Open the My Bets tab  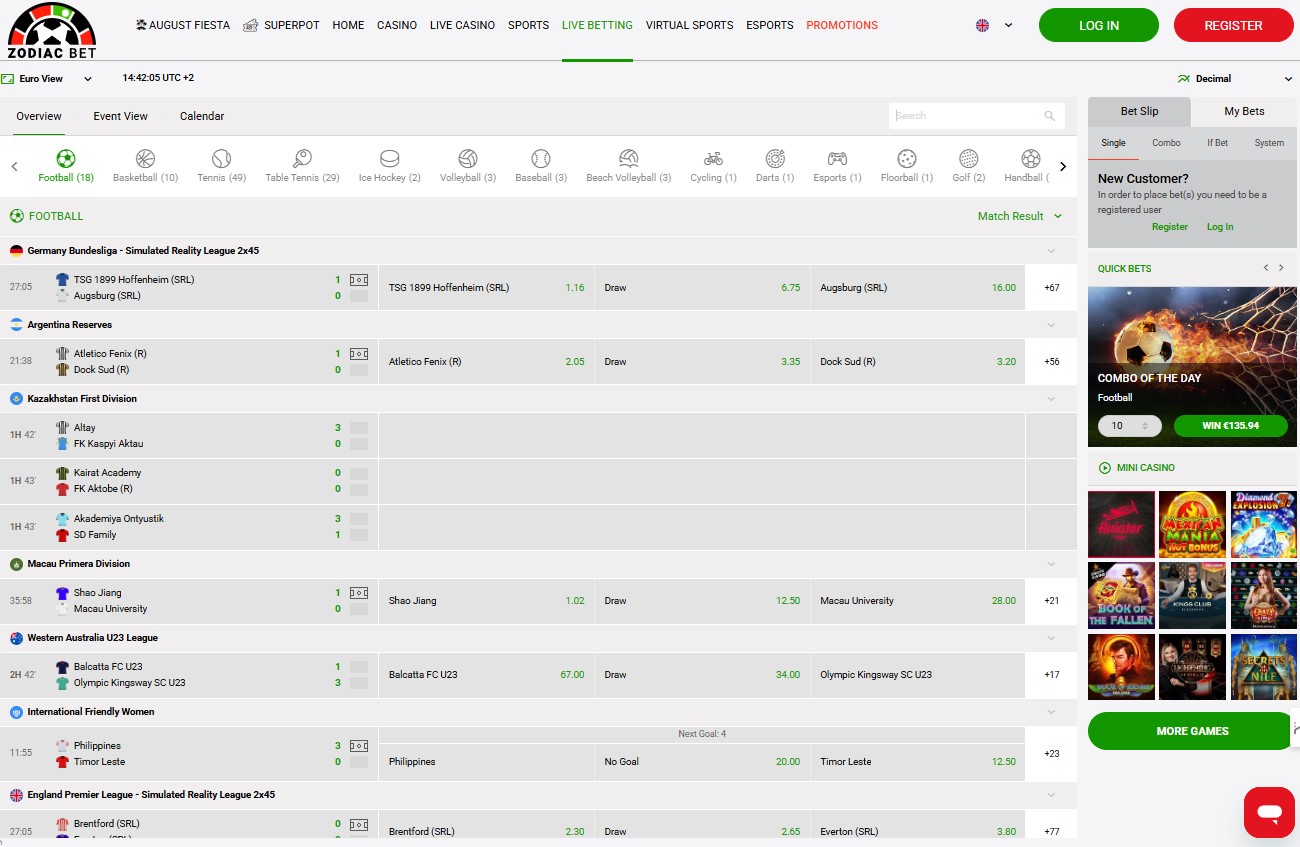[x=1244, y=112]
